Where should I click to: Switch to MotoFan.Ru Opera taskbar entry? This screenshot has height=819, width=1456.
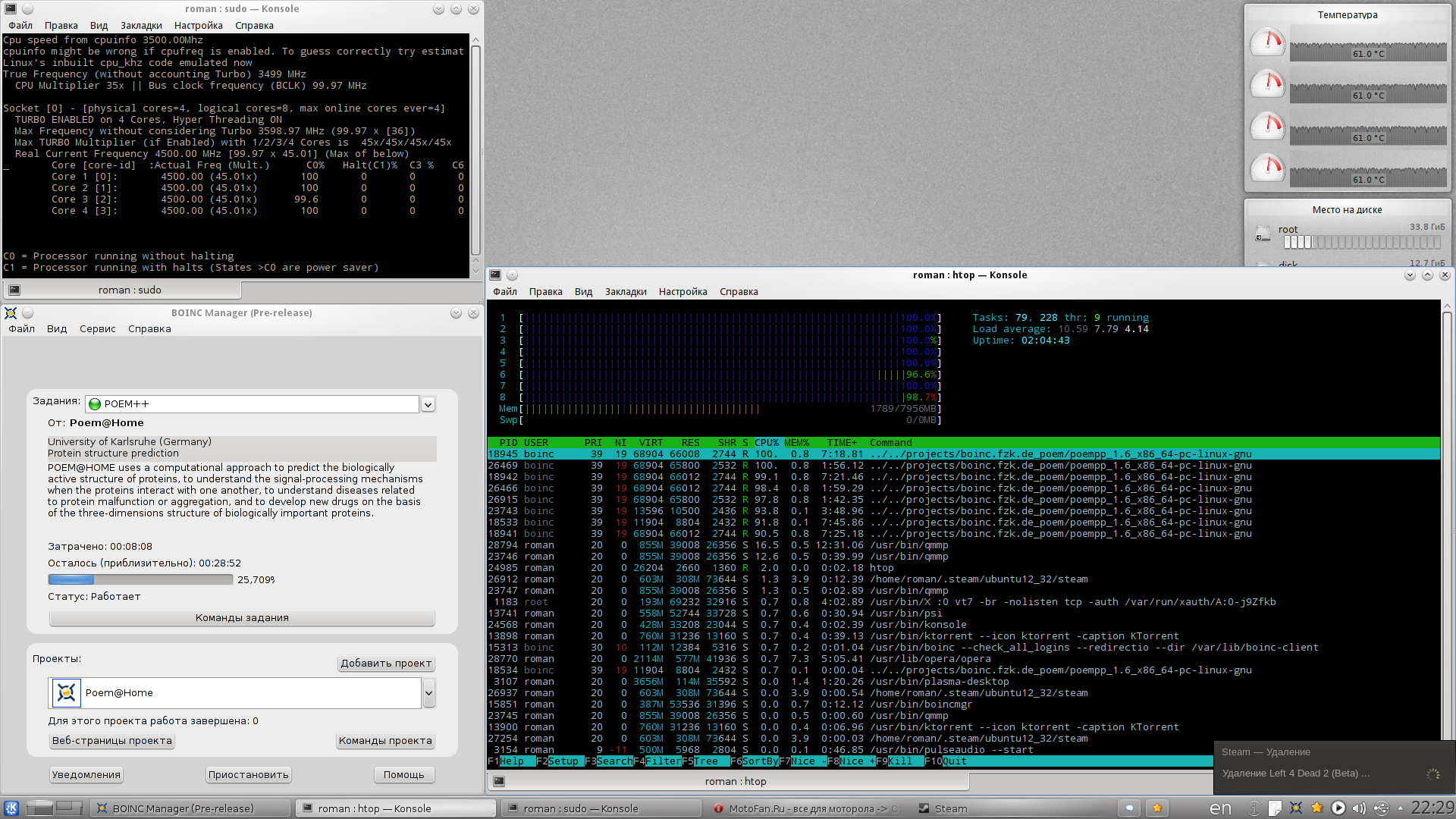[x=806, y=808]
